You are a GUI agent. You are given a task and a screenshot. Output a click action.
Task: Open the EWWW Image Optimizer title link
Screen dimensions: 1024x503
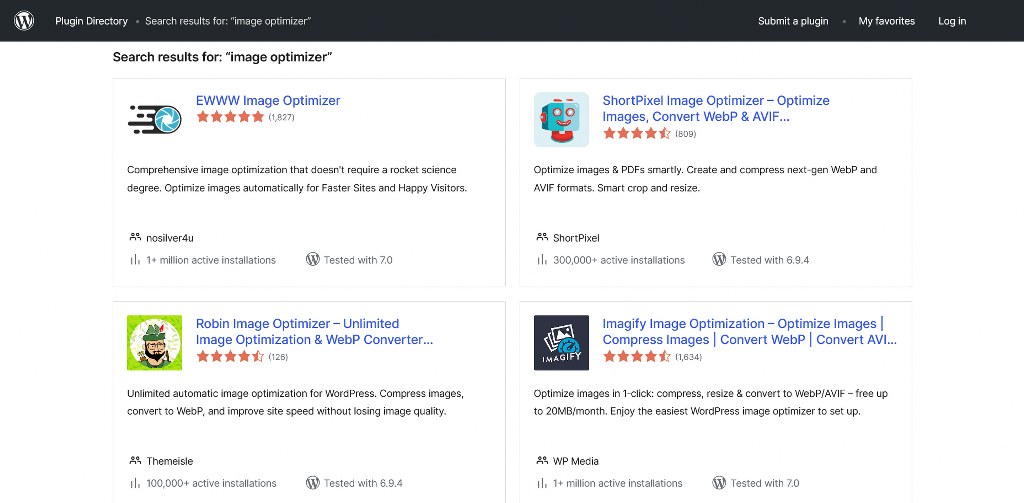click(268, 101)
